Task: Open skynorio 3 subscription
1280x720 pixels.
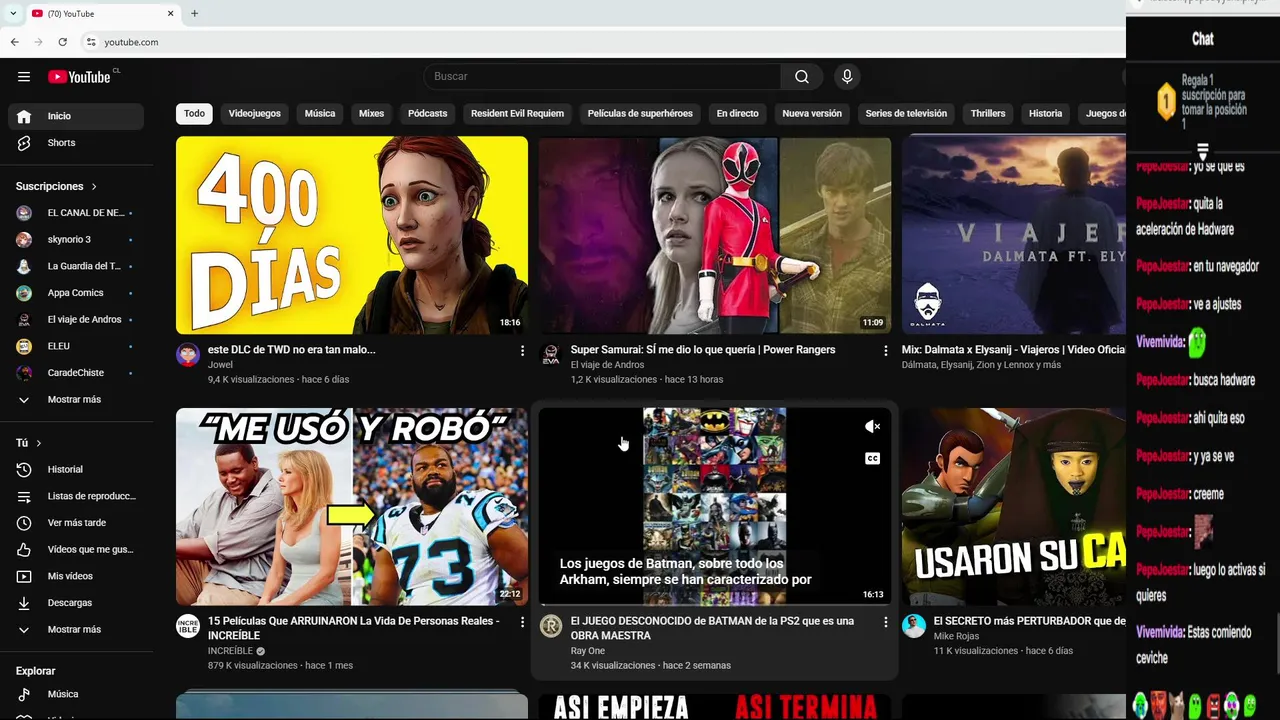Action: pos(76,240)
